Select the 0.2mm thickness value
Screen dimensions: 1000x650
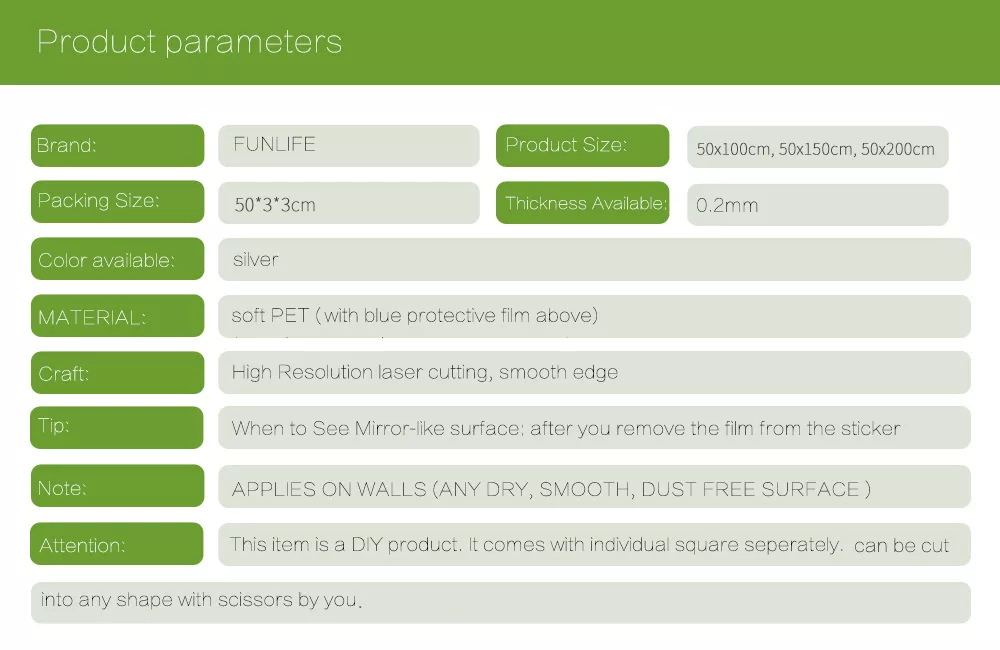click(817, 205)
